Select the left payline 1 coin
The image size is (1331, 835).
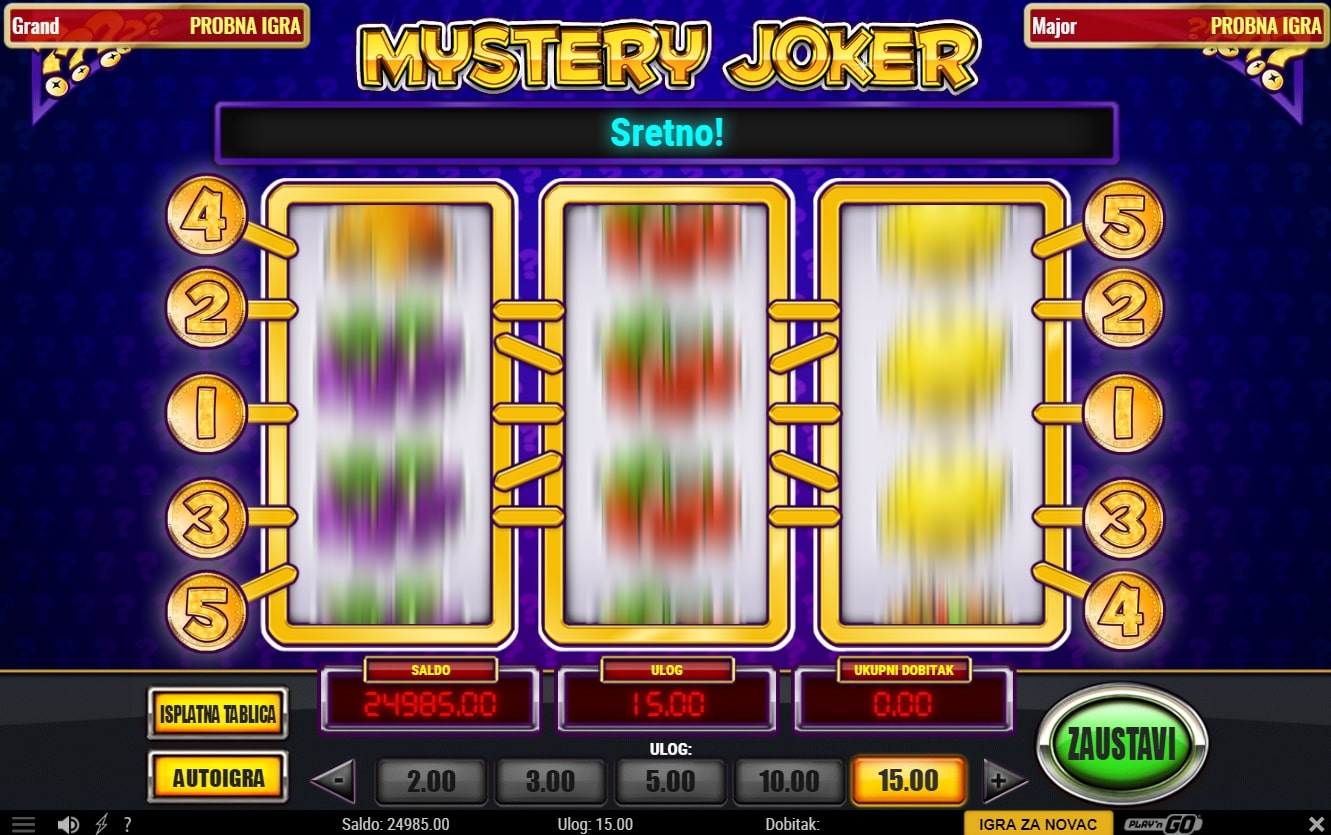206,414
